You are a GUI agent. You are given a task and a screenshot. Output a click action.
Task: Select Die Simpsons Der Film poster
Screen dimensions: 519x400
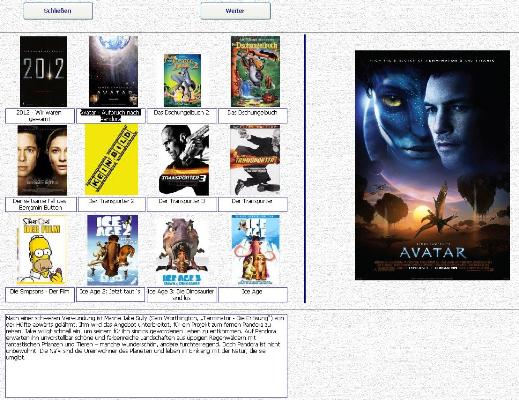41,250
